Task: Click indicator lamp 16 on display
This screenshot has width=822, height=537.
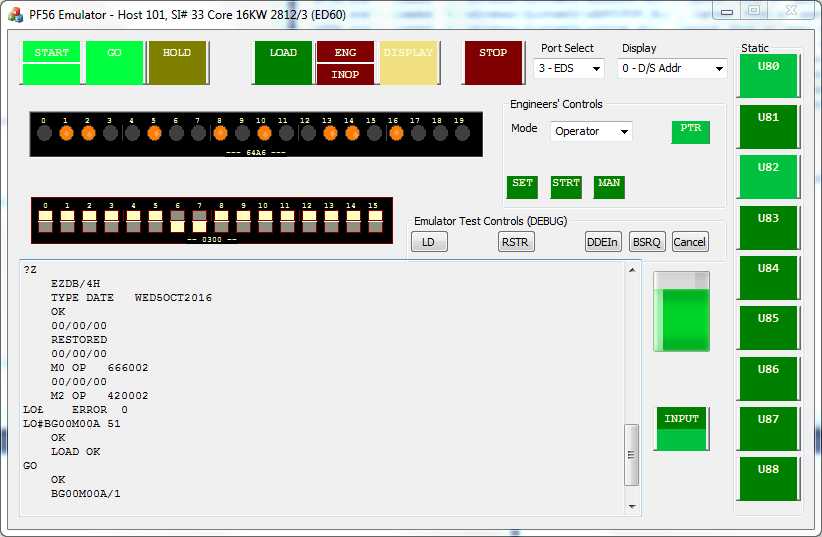Action: pos(396,133)
